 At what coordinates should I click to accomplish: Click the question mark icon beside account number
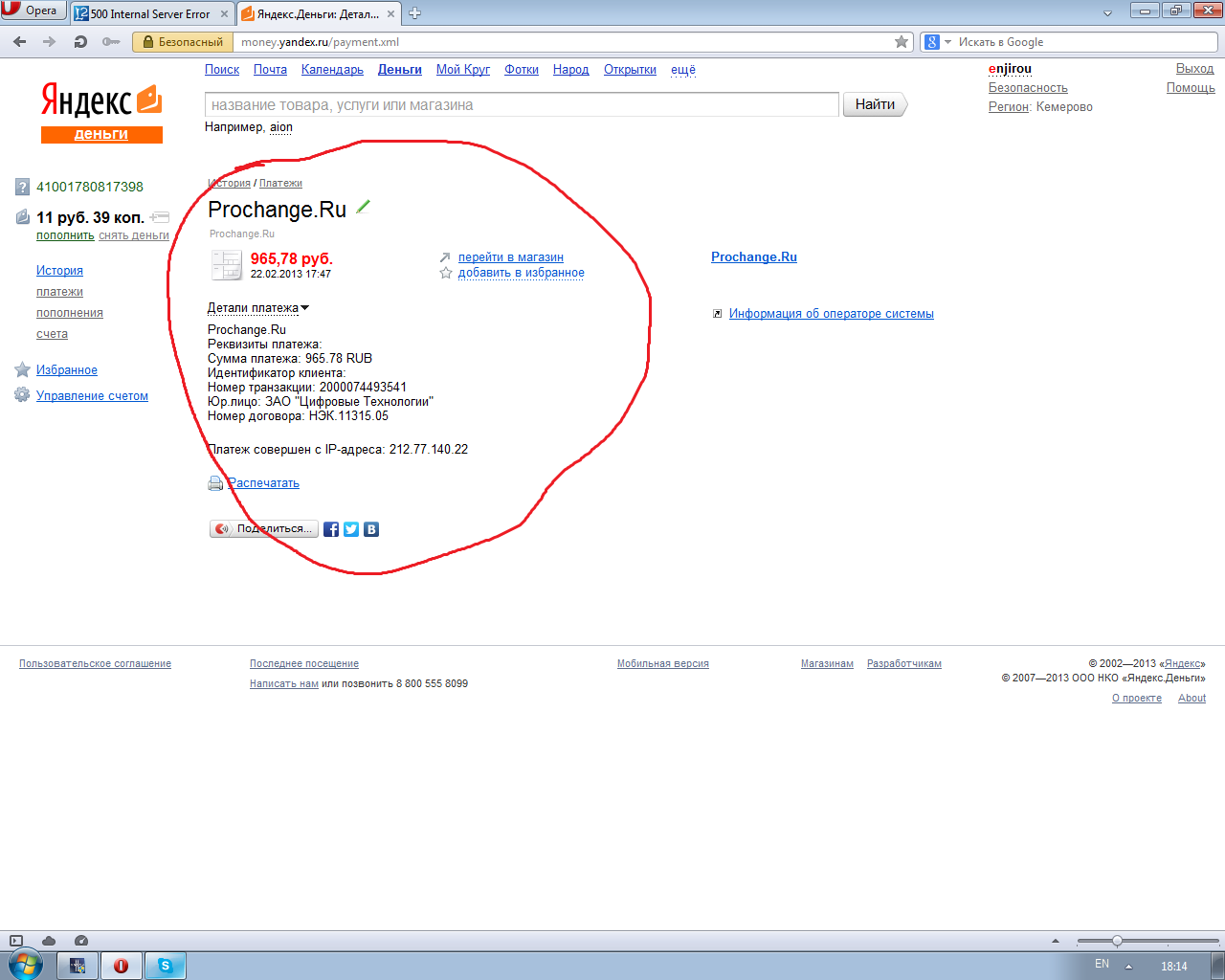(x=23, y=187)
